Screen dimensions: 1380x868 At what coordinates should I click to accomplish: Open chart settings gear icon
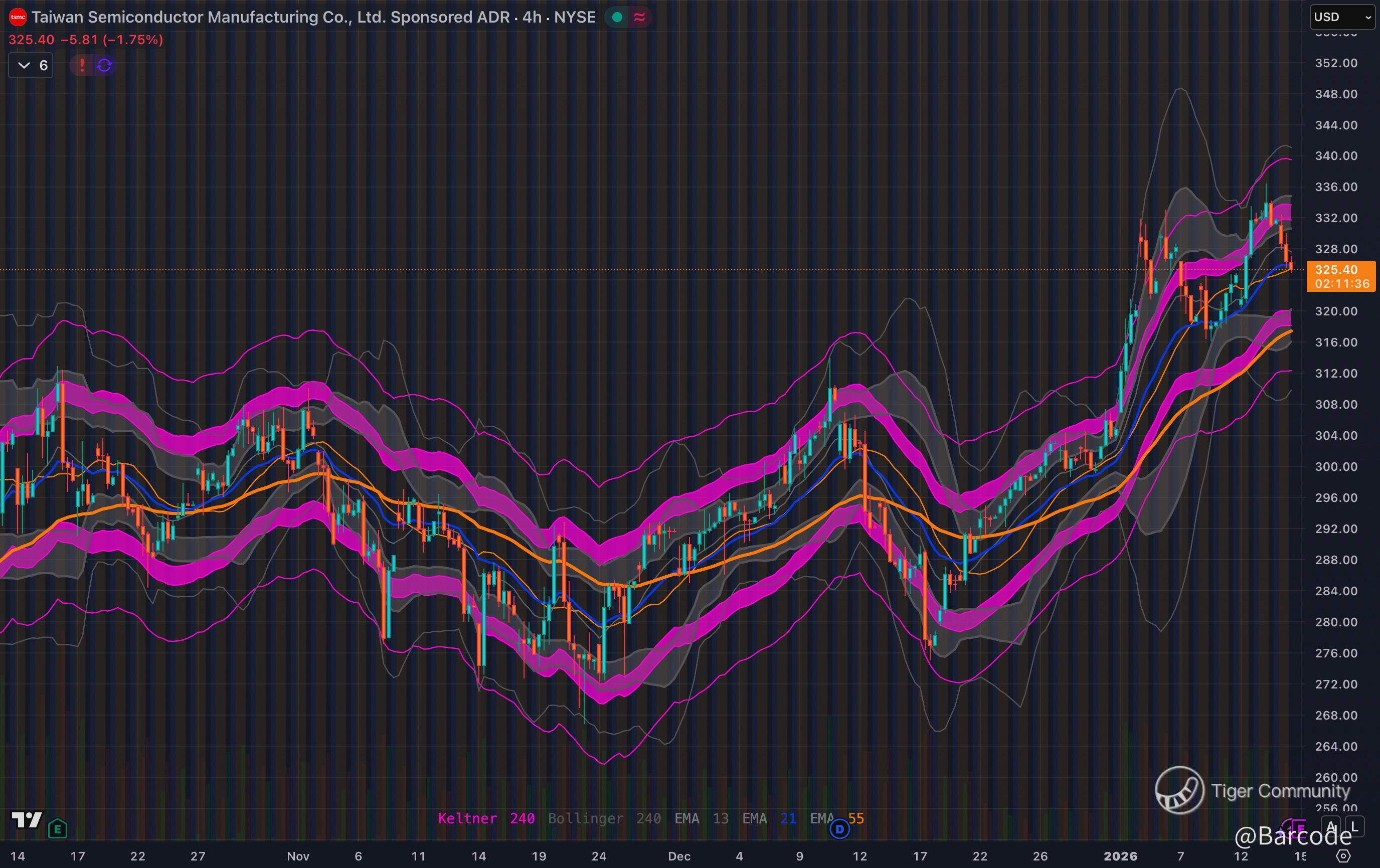[1343, 856]
